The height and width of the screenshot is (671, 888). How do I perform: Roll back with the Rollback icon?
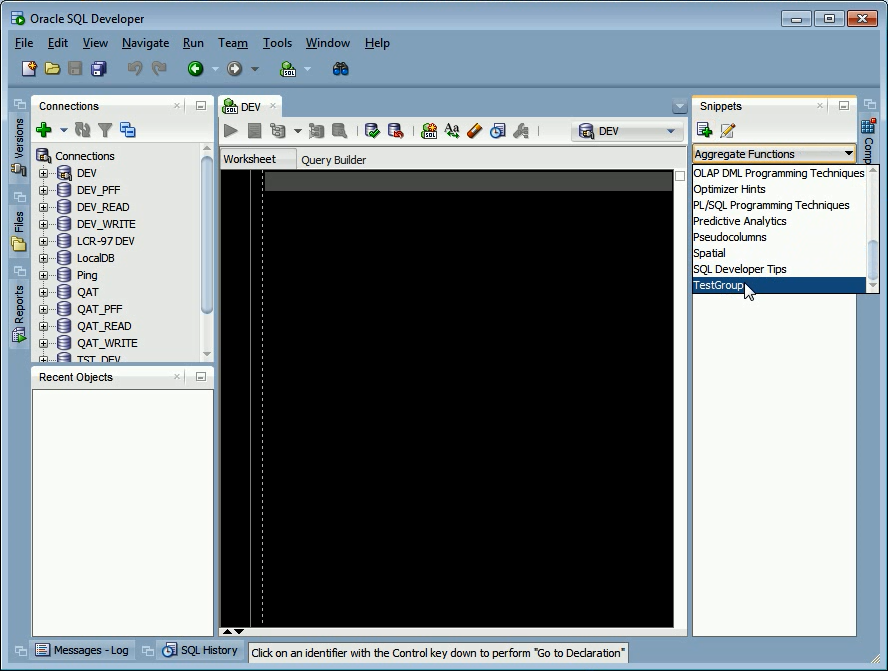395,131
